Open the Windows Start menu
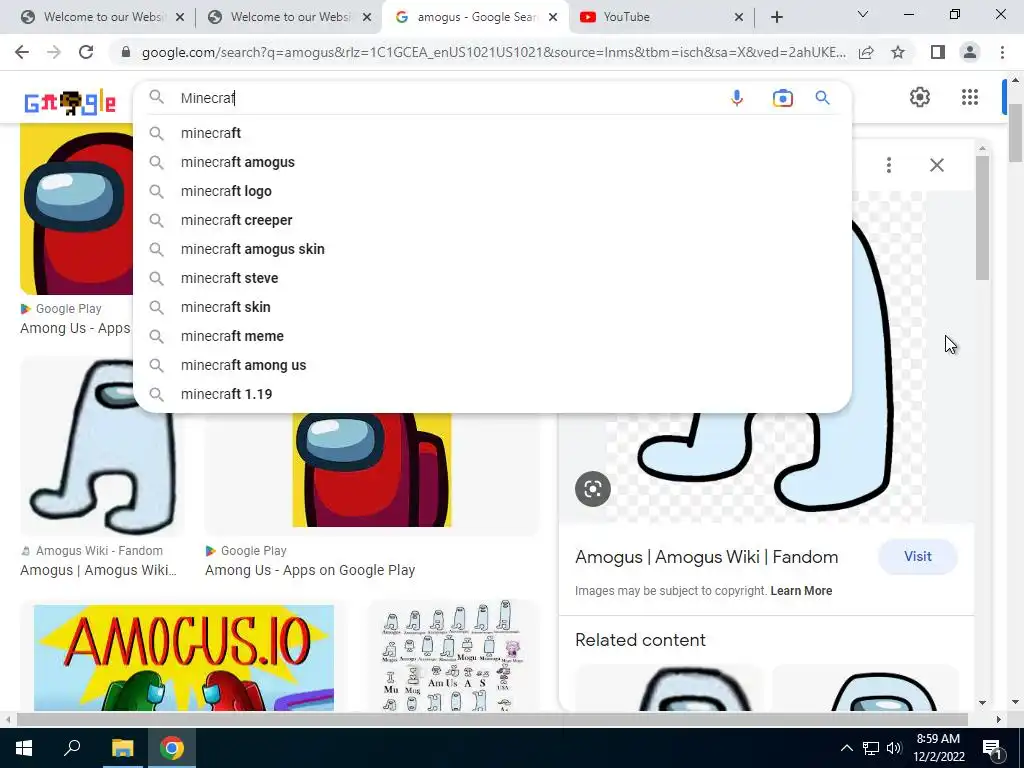Image resolution: width=1024 pixels, height=768 pixels. click(24, 748)
